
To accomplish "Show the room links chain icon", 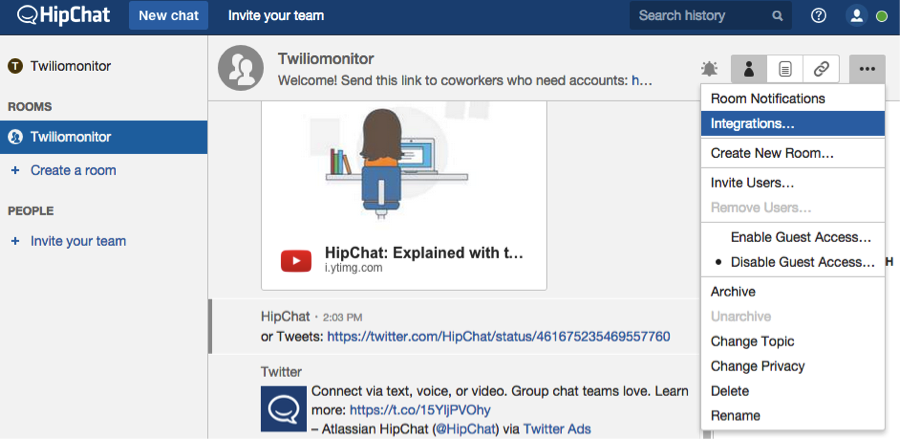I will tap(821, 69).
